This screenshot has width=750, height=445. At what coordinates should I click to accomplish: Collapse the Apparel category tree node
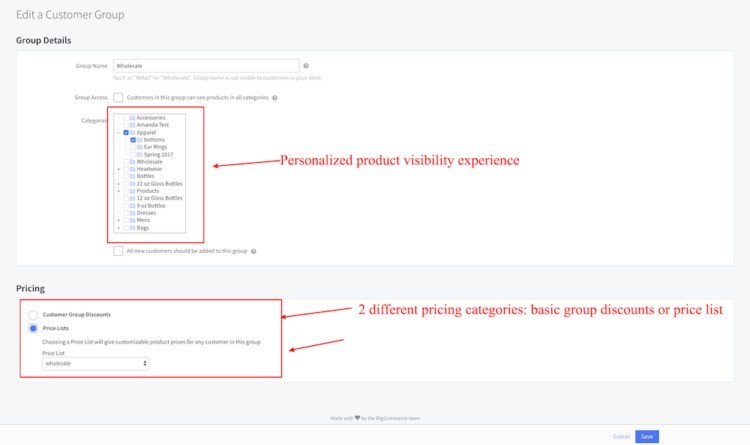(x=118, y=132)
